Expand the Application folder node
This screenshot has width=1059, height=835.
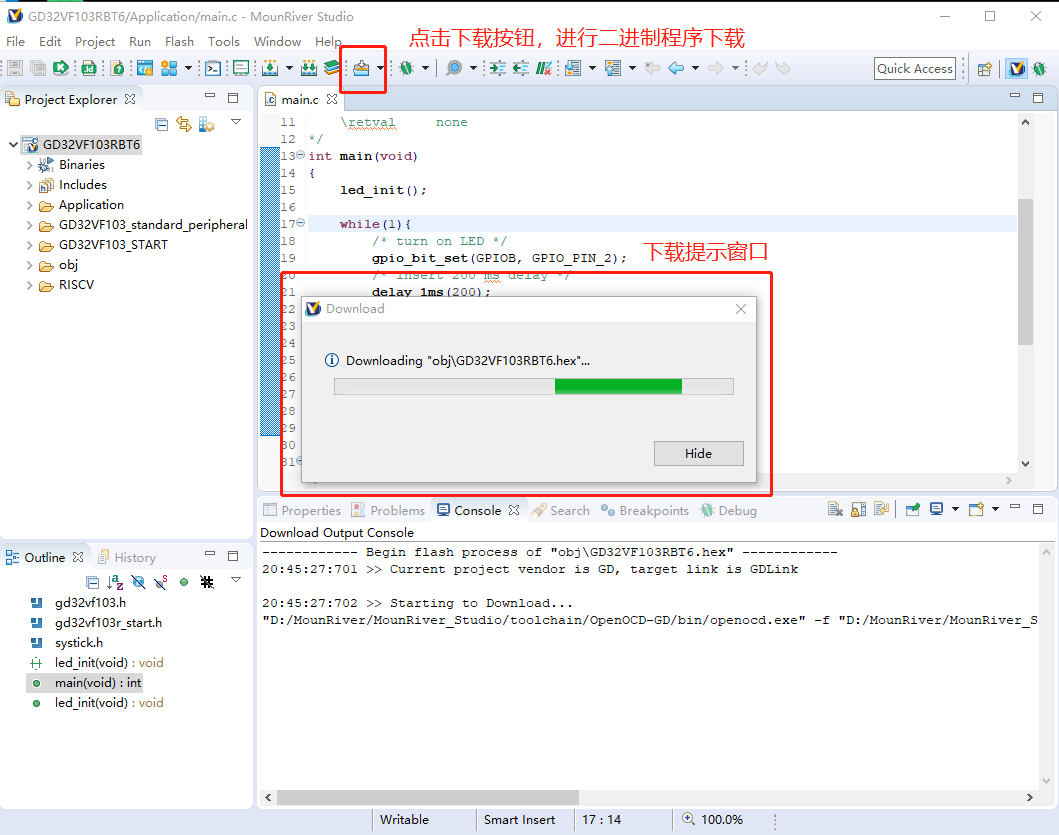coord(30,205)
